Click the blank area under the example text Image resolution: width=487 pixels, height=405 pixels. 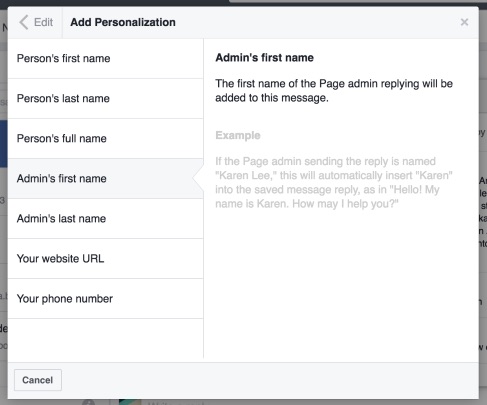[x=341, y=285]
